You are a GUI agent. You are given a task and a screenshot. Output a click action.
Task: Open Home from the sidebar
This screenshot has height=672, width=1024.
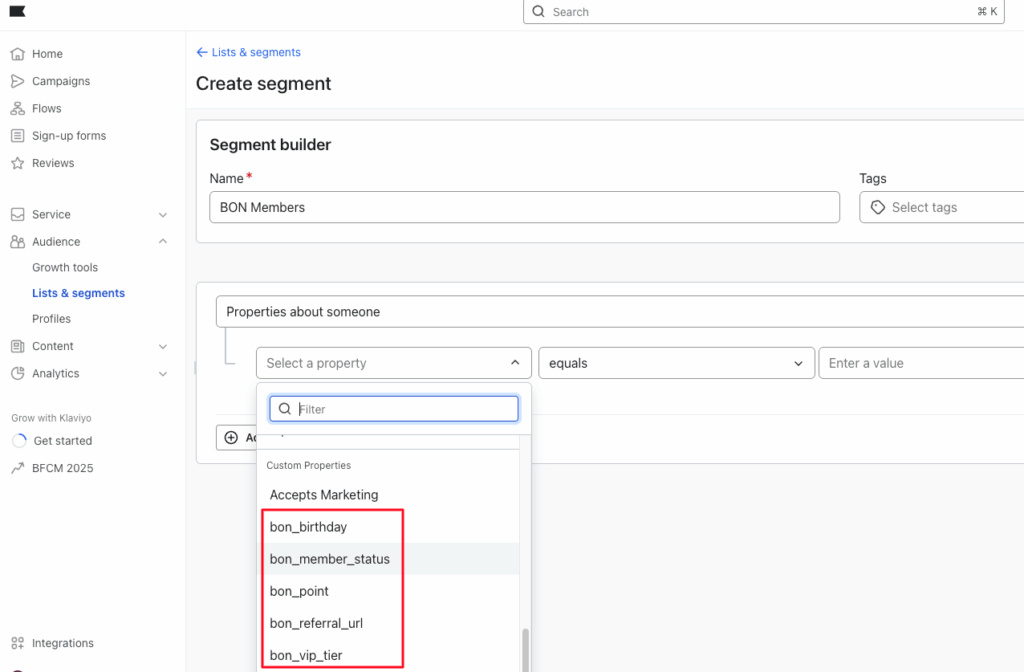pyautogui.click(x=47, y=54)
